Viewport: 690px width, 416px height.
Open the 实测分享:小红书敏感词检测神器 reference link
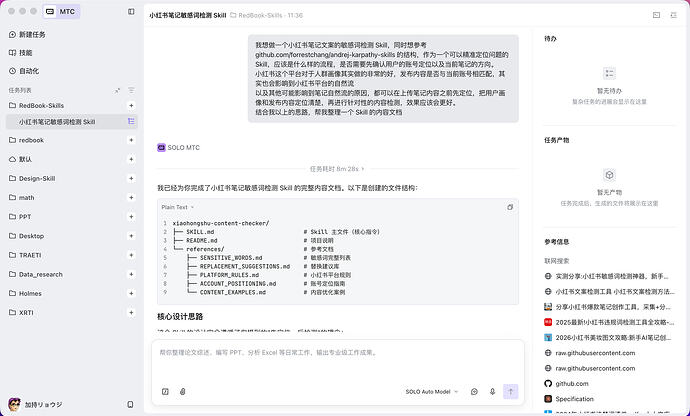point(607,276)
